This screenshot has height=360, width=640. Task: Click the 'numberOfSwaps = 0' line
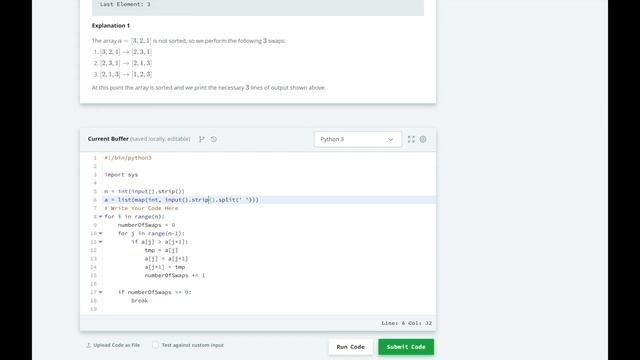coord(146,225)
